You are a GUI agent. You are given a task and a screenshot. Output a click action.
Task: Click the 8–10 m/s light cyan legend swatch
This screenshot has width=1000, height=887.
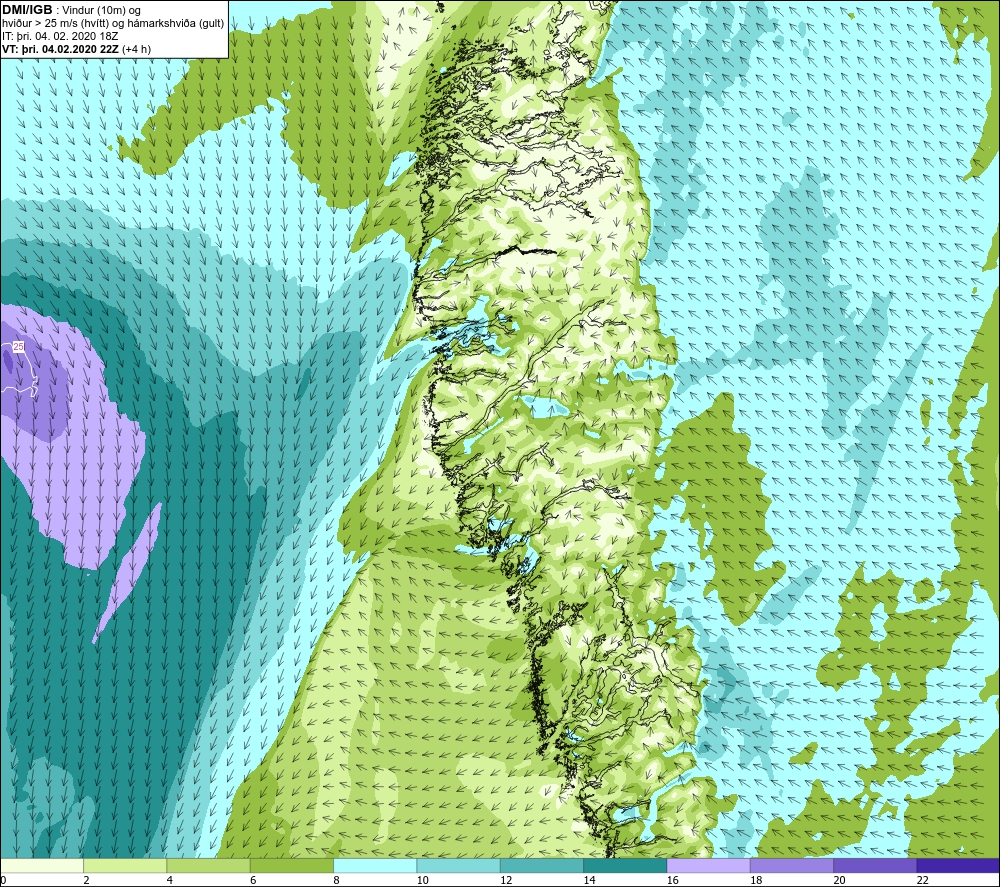point(375,865)
